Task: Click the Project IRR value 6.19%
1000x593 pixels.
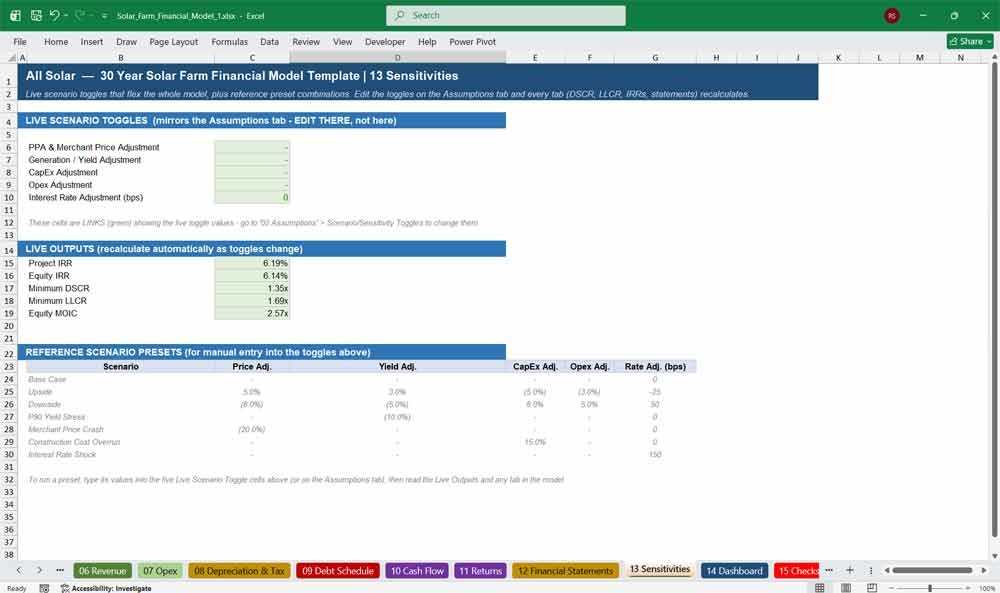Action: click(252, 263)
